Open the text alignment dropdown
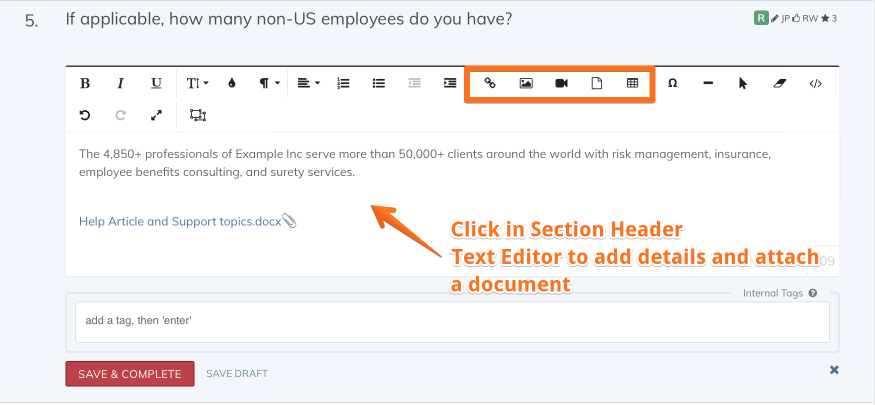875x405 pixels. (x=309, y=84)
